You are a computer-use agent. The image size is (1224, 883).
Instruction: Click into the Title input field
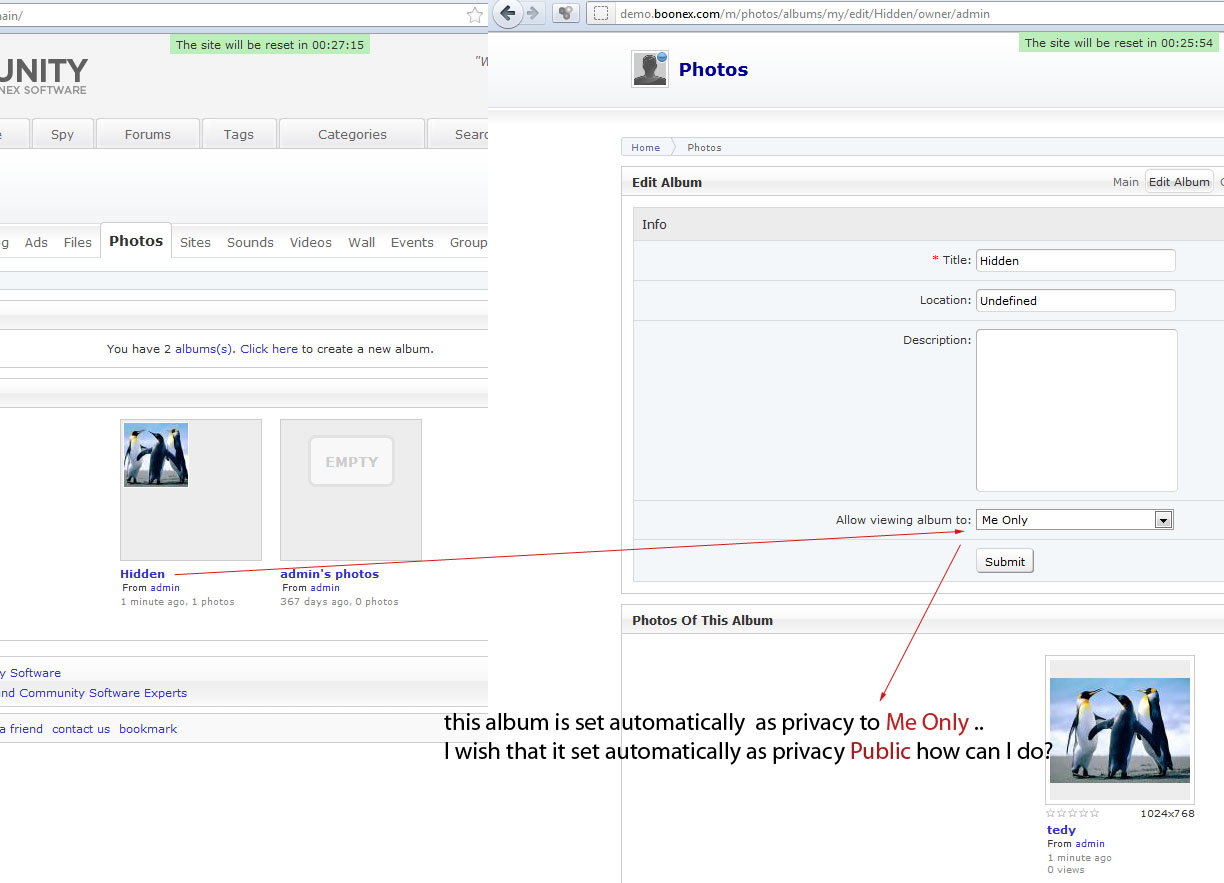tap(1075, 261)
